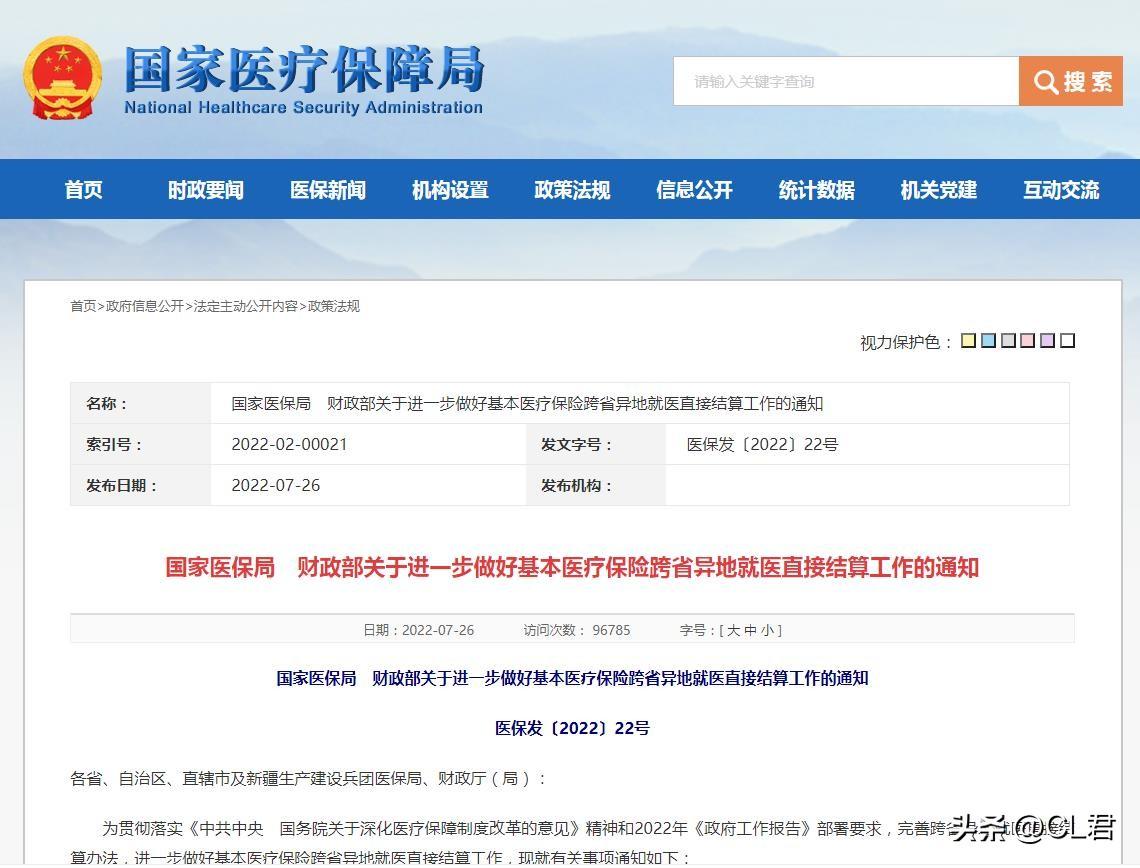Open the 机关党建 navigation item
Viewport: 1140px width, 868px height.
(939, 190)
